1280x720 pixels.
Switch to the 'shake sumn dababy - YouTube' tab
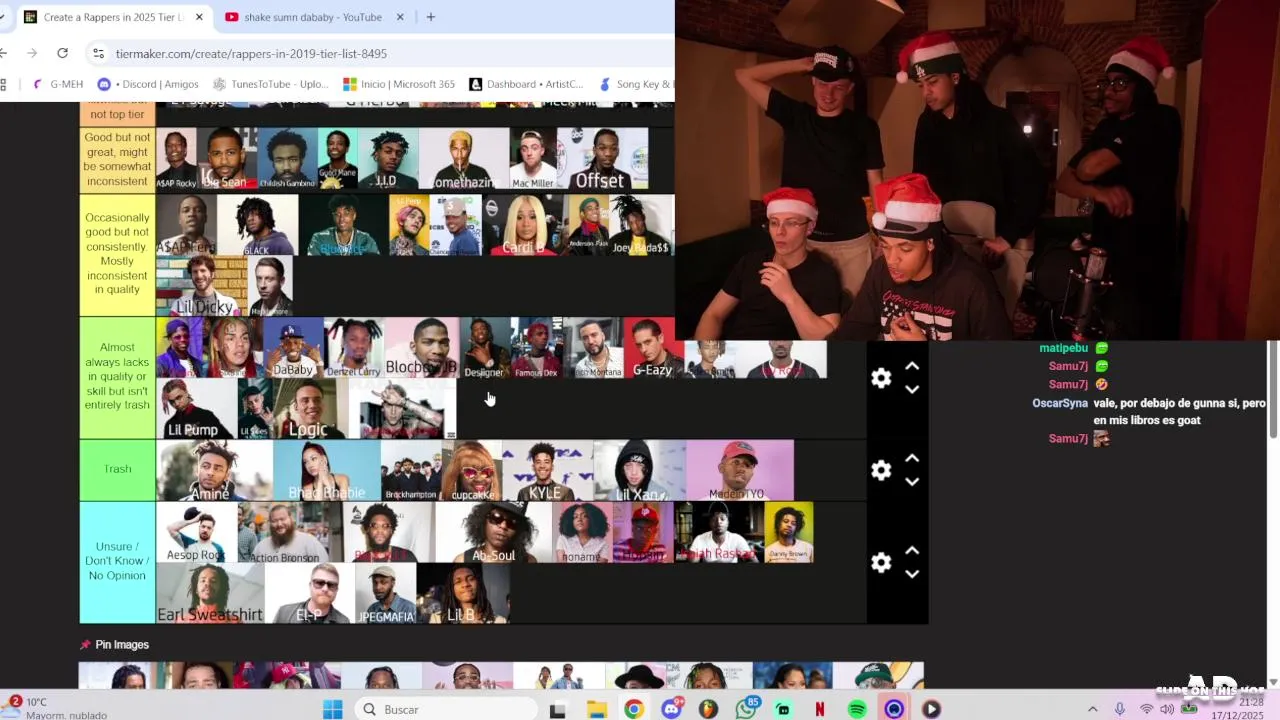point(313,17)
